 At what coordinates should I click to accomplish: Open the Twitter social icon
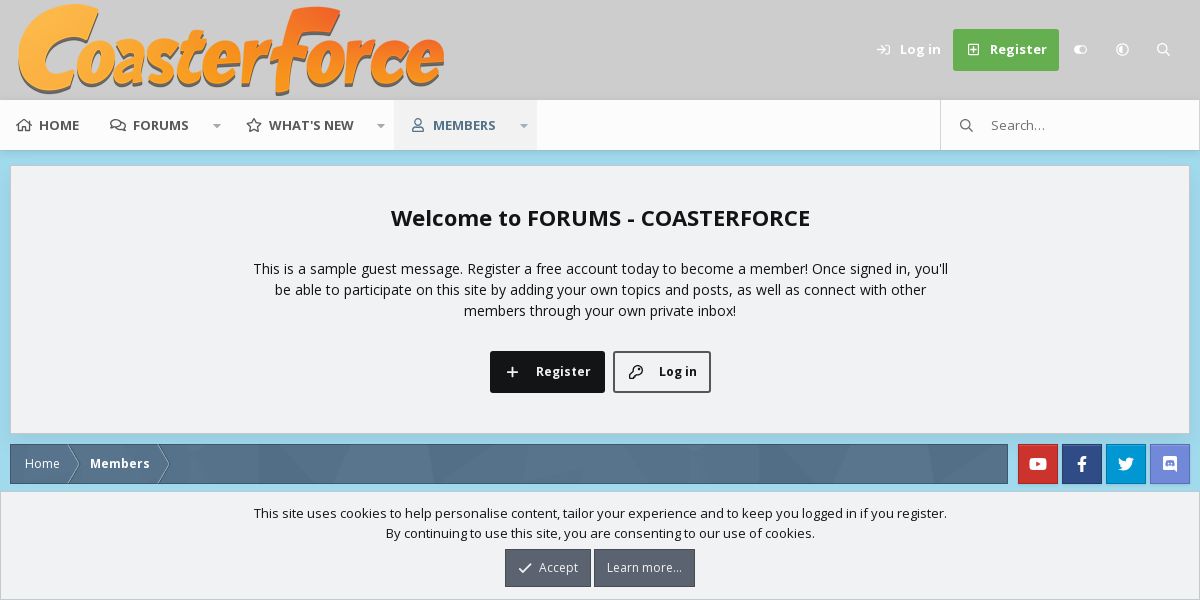(1126, 464)
